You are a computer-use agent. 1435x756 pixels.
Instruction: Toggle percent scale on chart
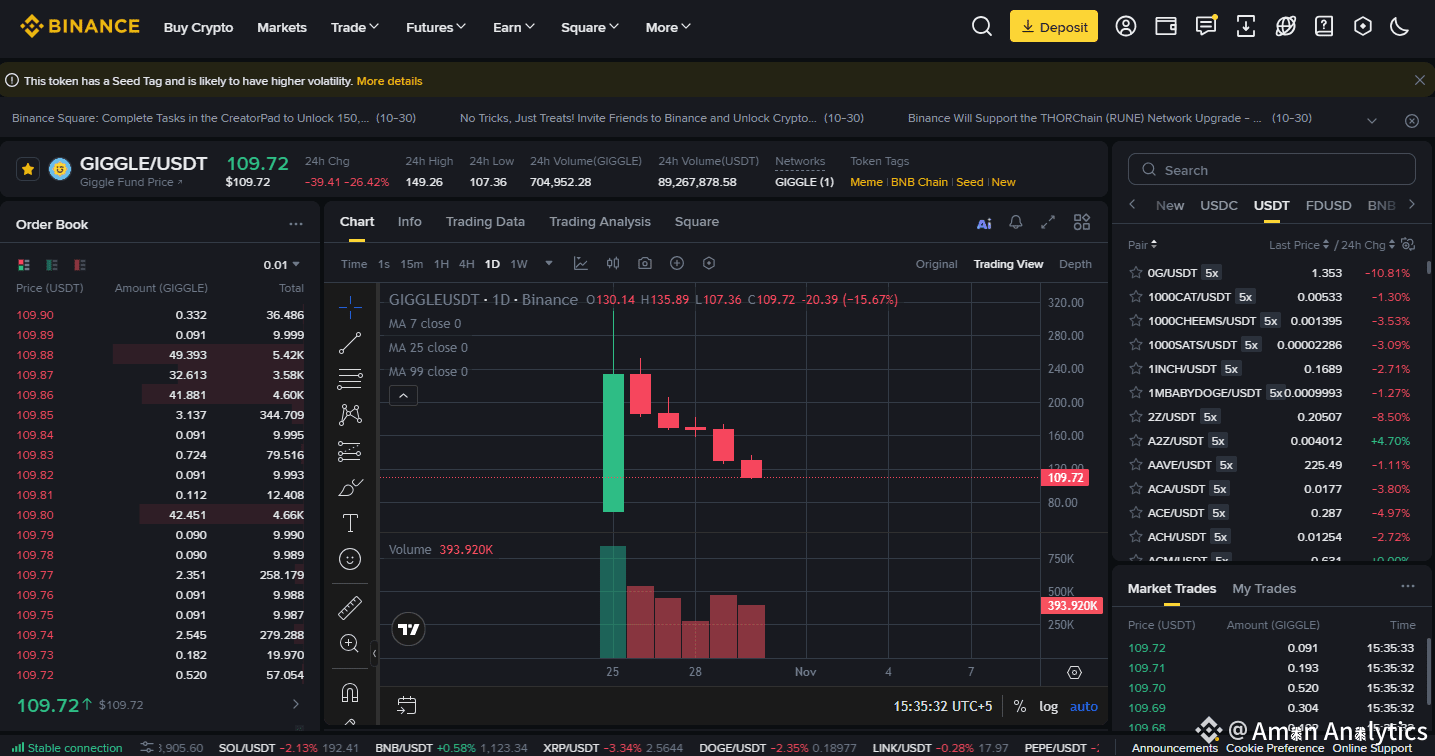pyautogui.click(x=1020, y=706)
